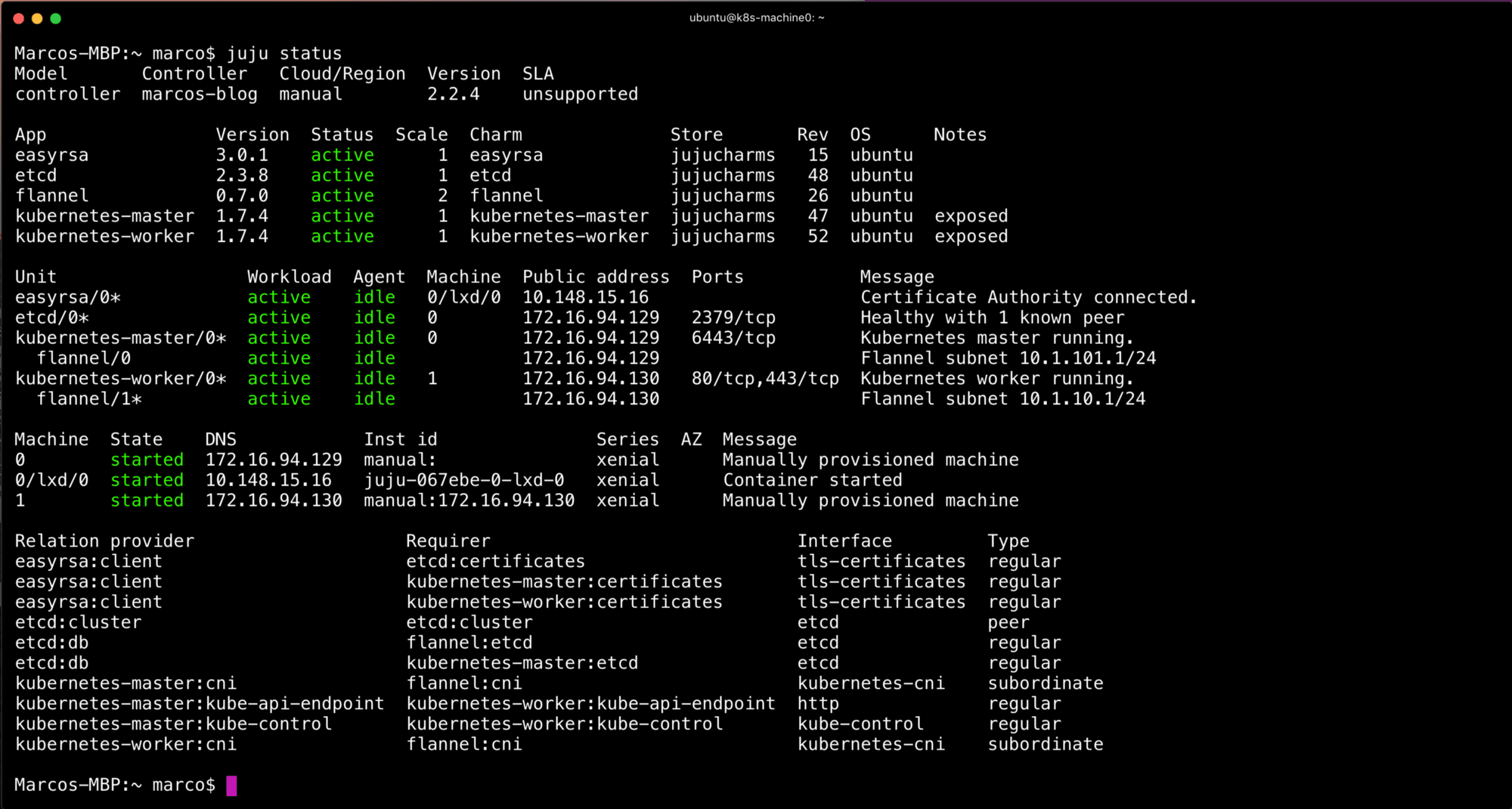Click the 'flannel/1*' subordinate unit
Screen dimensions: 1512x809
pyautogui.click(x=89, y=399)
